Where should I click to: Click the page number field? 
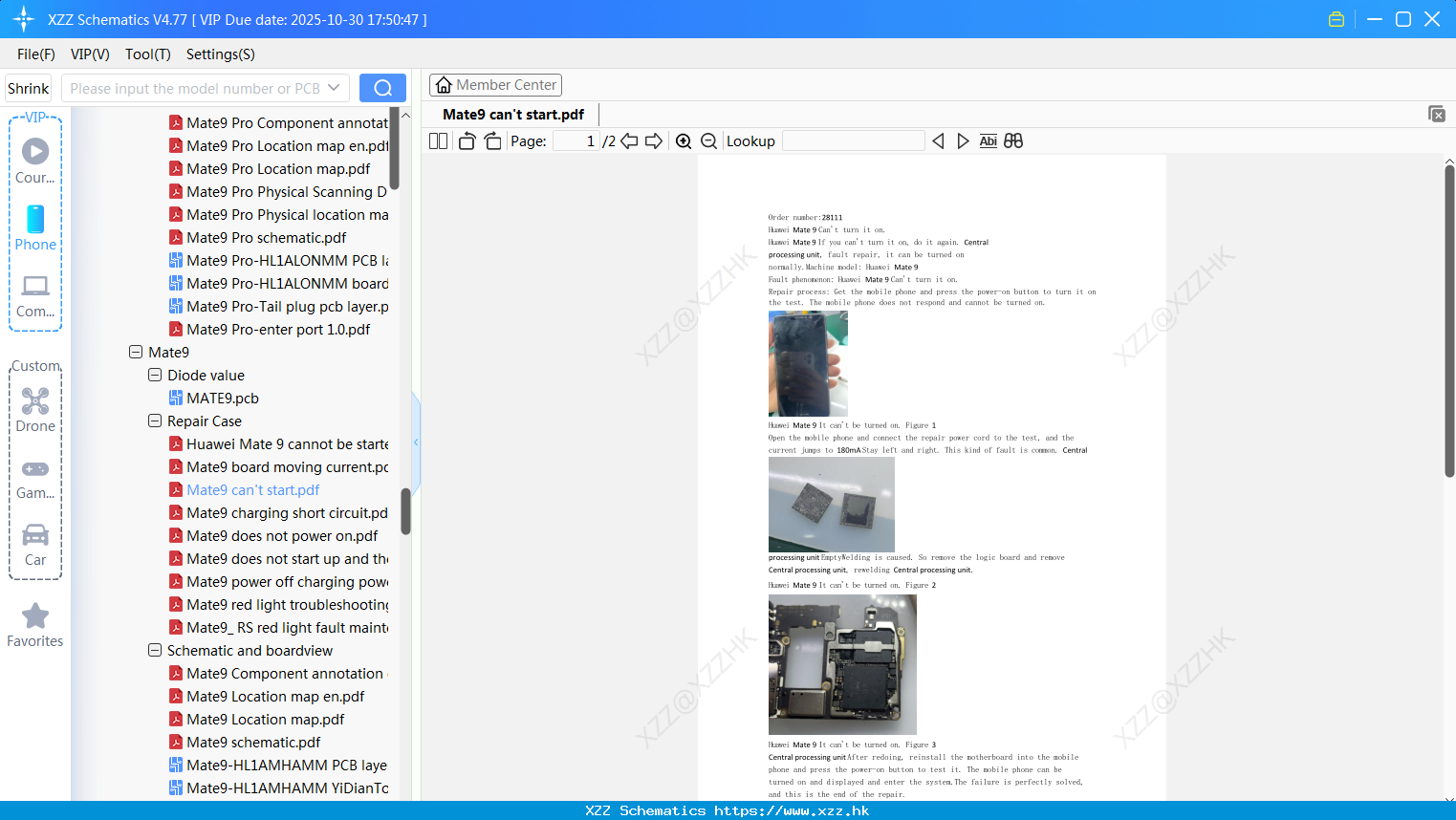(x=576, y=140)
